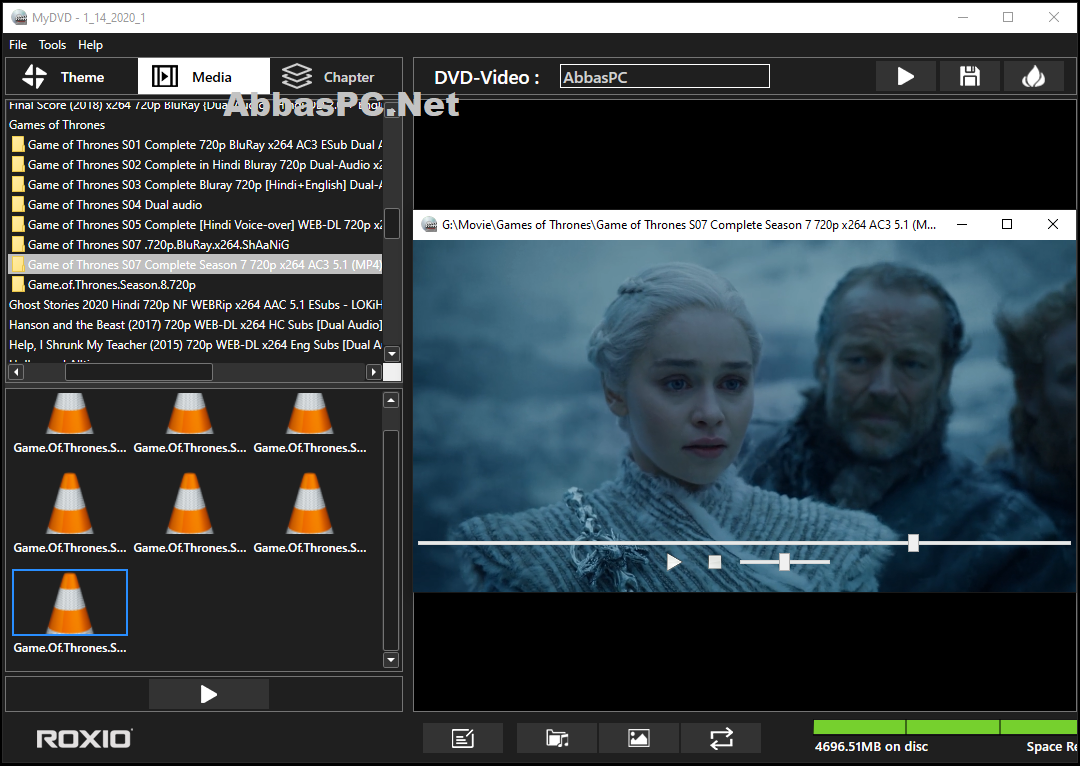Select Game of Thrones S05 Complete folder
This screenshot has width=1080, height=766.
pos(196,225)
